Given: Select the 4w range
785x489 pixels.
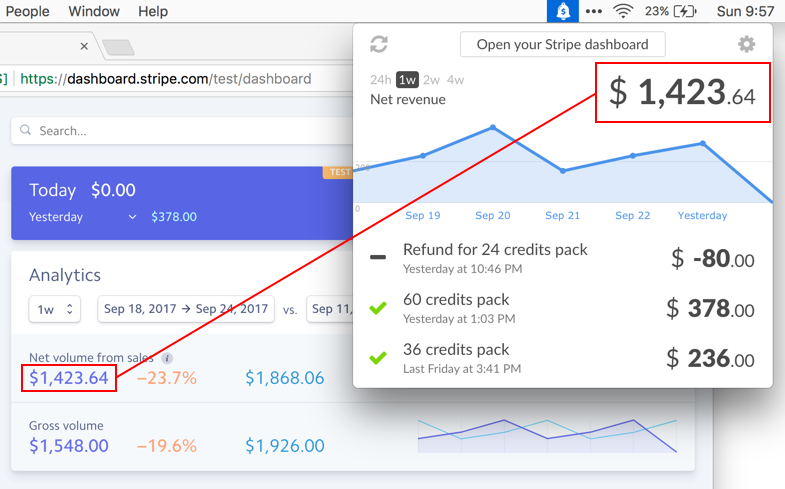Looking at the screenshot, I should click(x=455, y=80).
